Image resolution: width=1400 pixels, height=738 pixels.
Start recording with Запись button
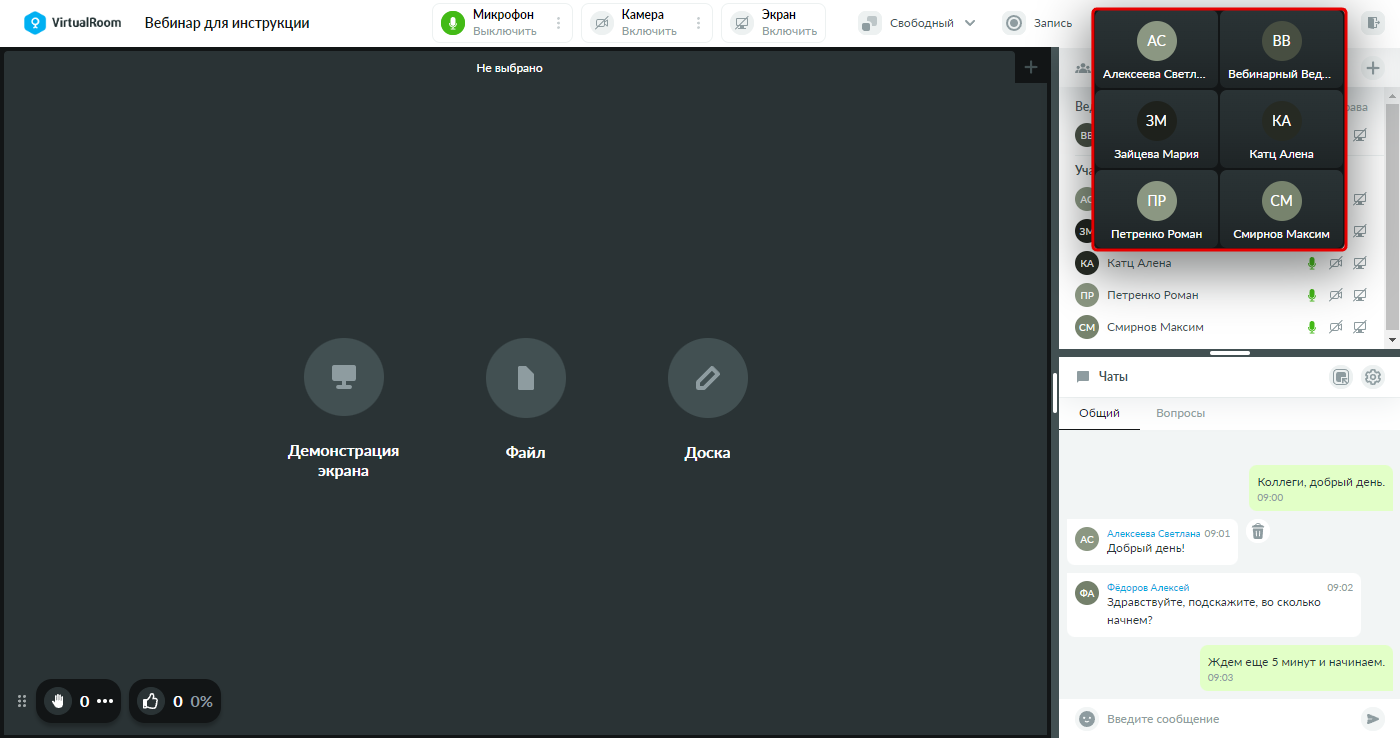1038,23
